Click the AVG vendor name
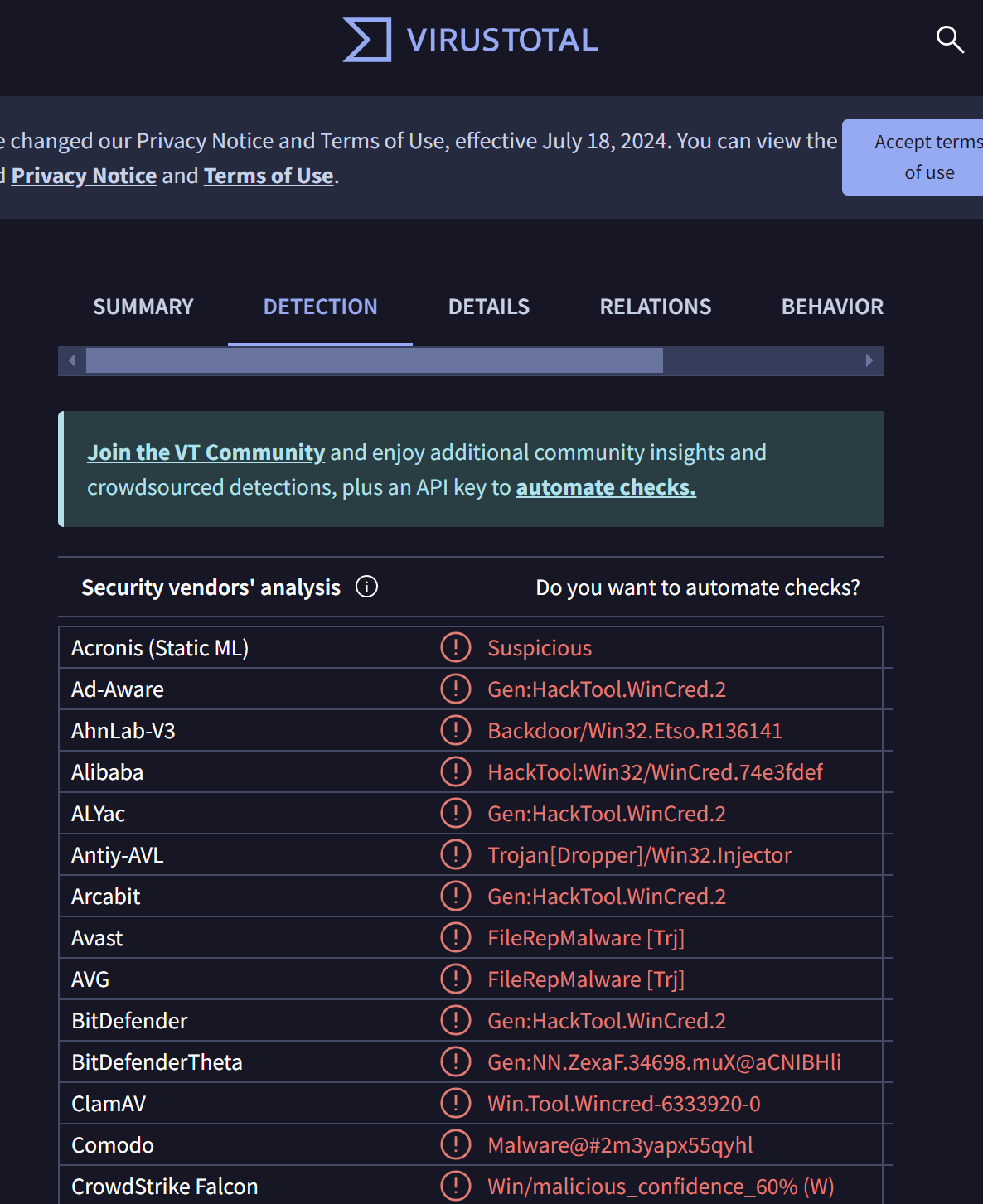The width and height of the screenshot is (983, 1204). [x=90, y=979]
